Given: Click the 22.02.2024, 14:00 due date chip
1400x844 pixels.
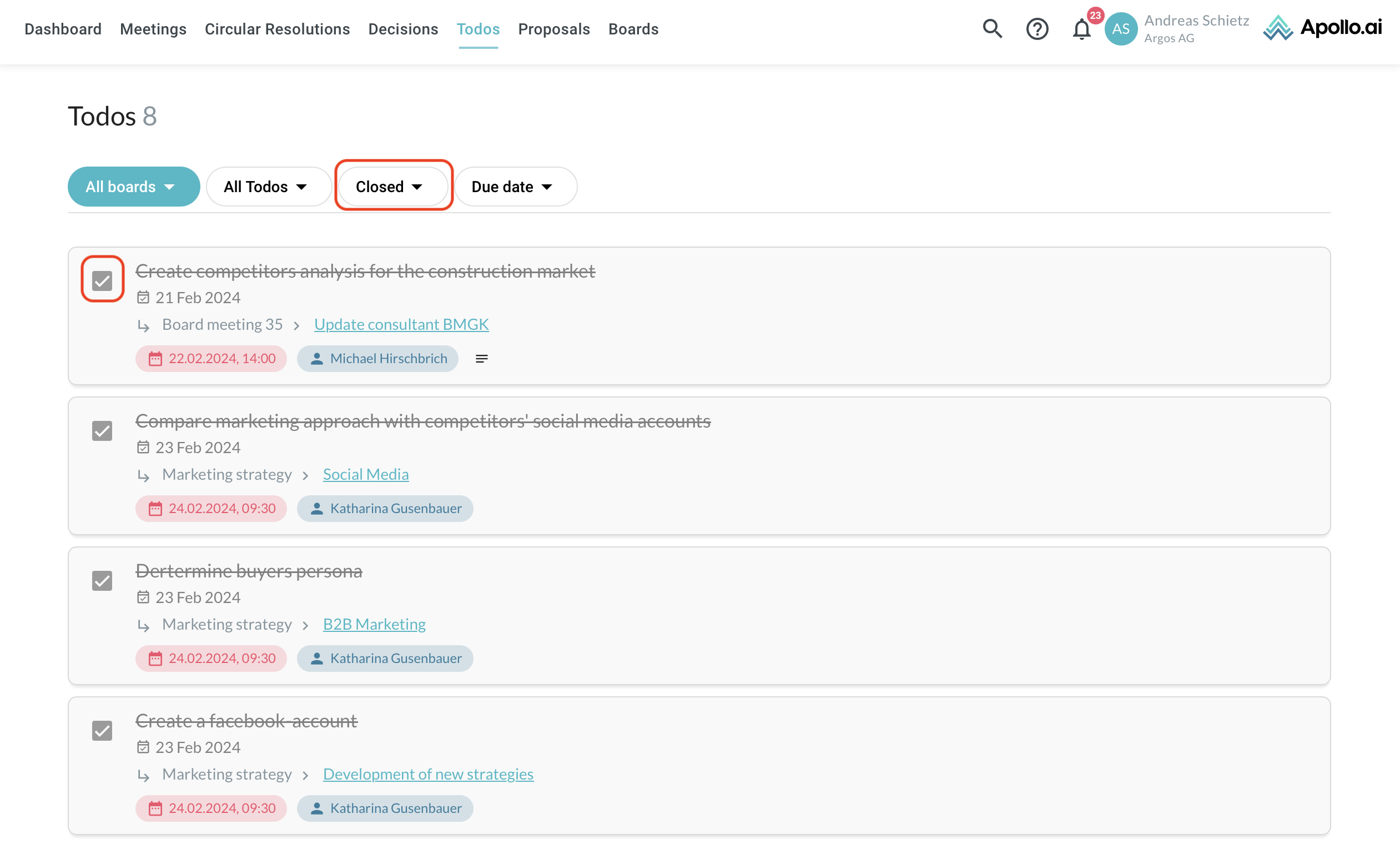Looking at the screenshot, I should pos(211,359).
